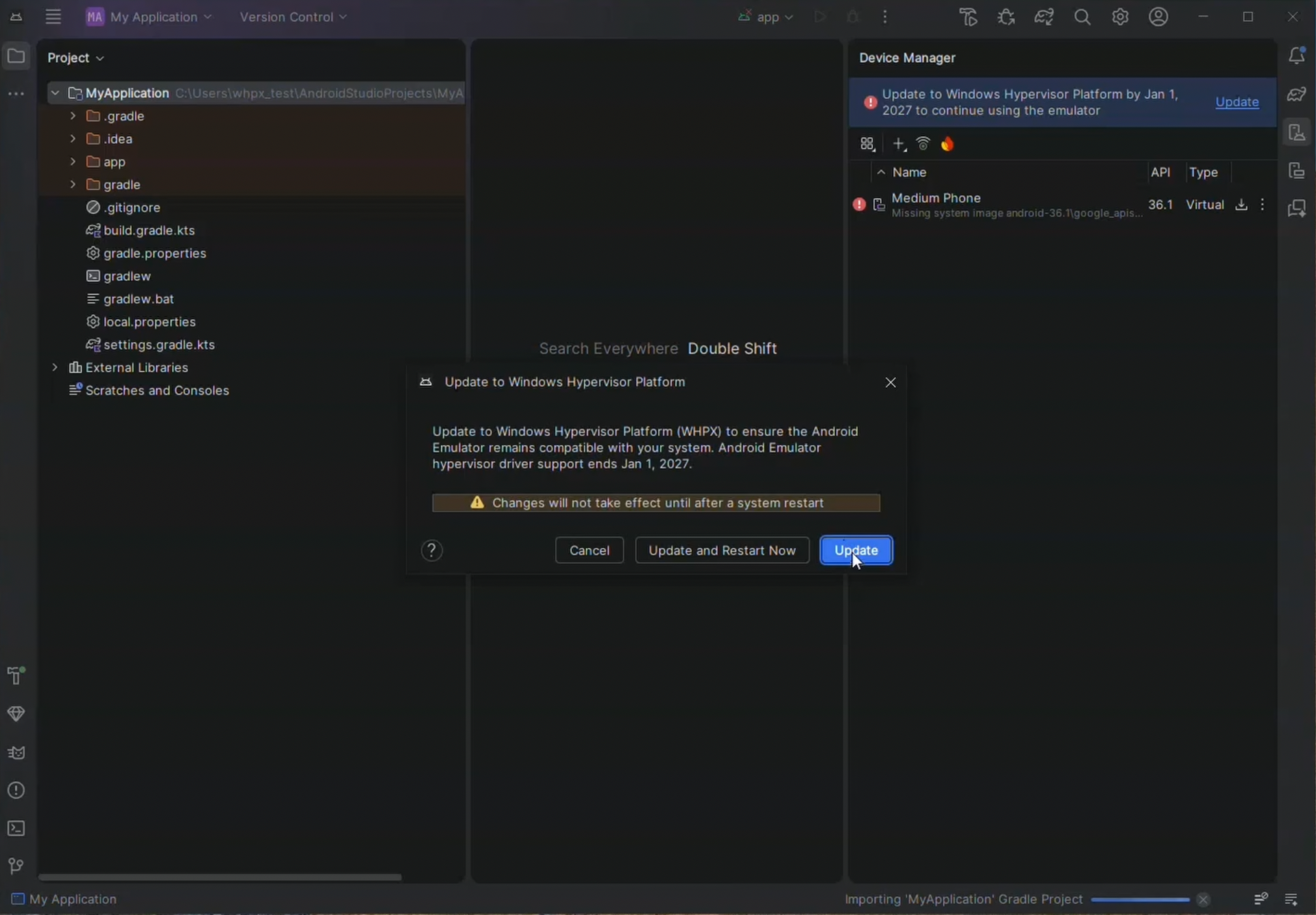Open the gem icon in left sidebar
The width and height of the screenshot is (1316, 915).
[16, 714]
